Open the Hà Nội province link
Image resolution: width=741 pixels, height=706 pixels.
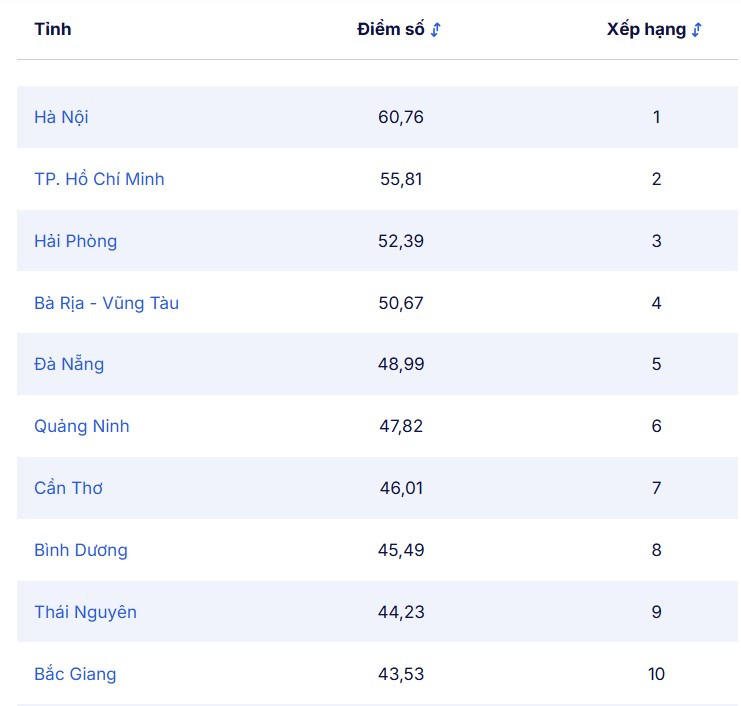point(61,117)
